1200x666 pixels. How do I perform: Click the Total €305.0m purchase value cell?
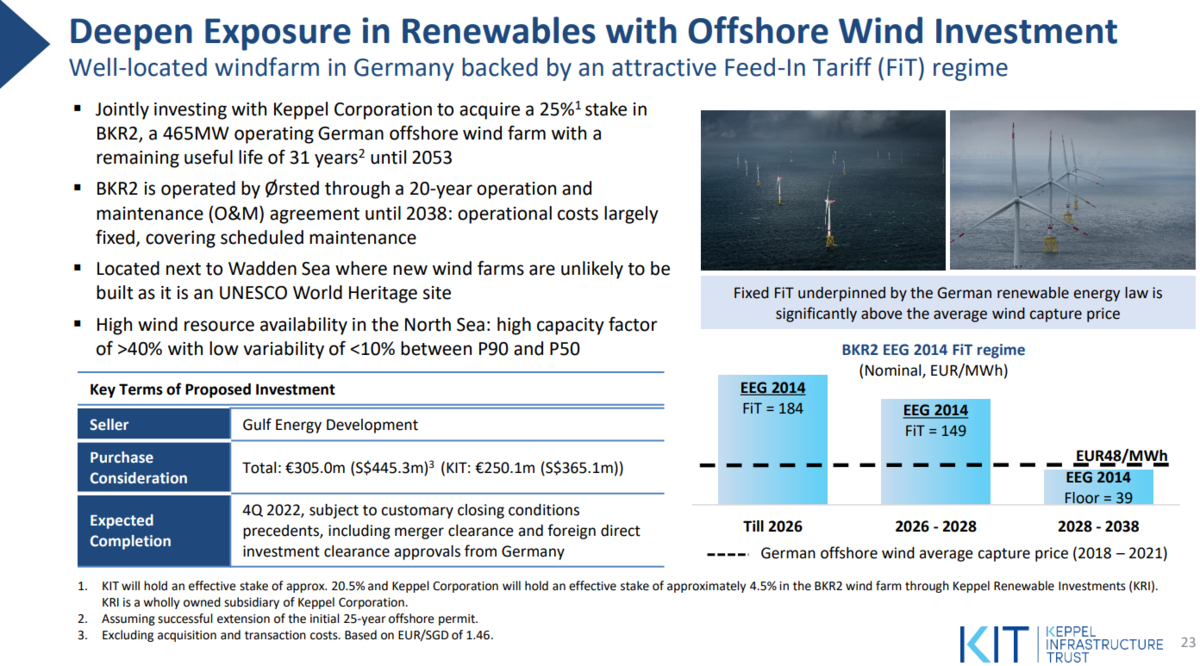[447, 467]
